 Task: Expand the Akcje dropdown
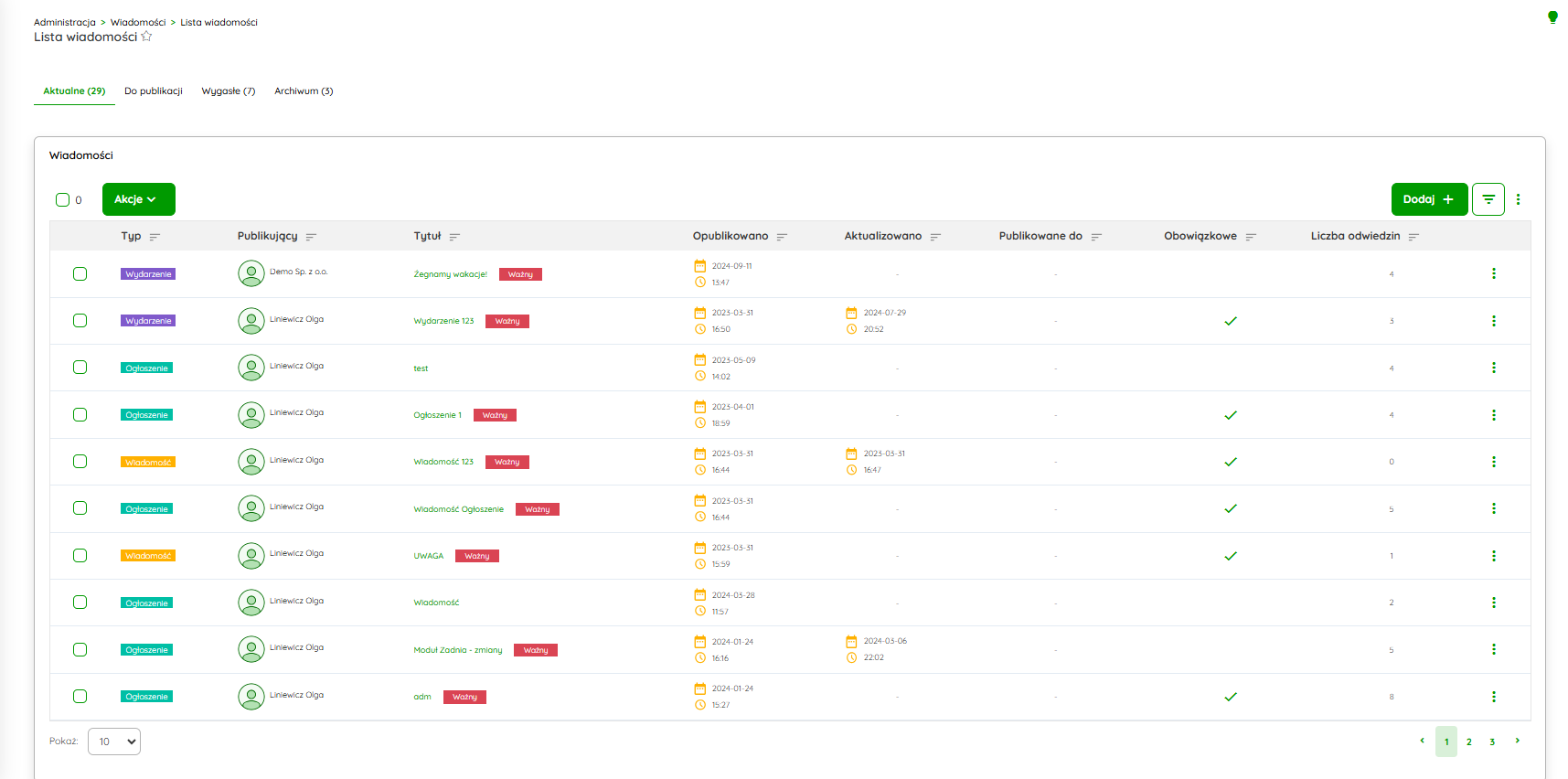click(x=138, y=199)
